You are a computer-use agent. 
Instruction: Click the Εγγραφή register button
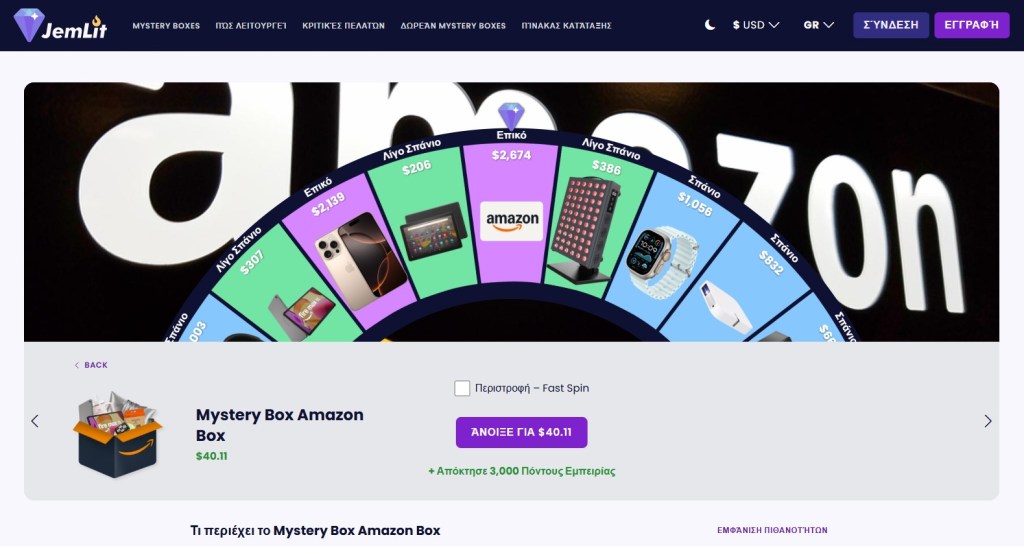(x=972, y=25)
